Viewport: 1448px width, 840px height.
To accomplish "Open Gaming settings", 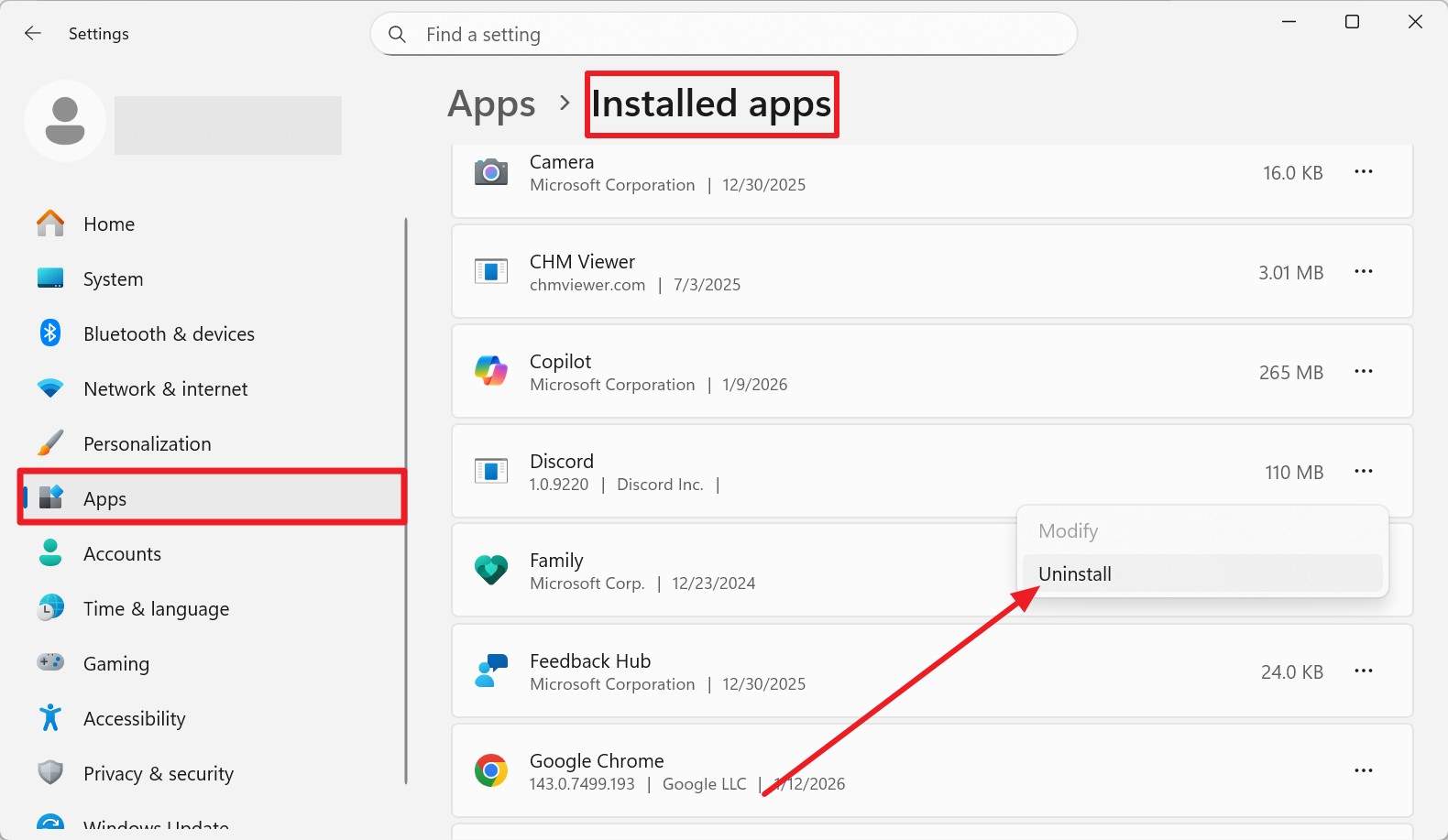I will pos(212,663).
